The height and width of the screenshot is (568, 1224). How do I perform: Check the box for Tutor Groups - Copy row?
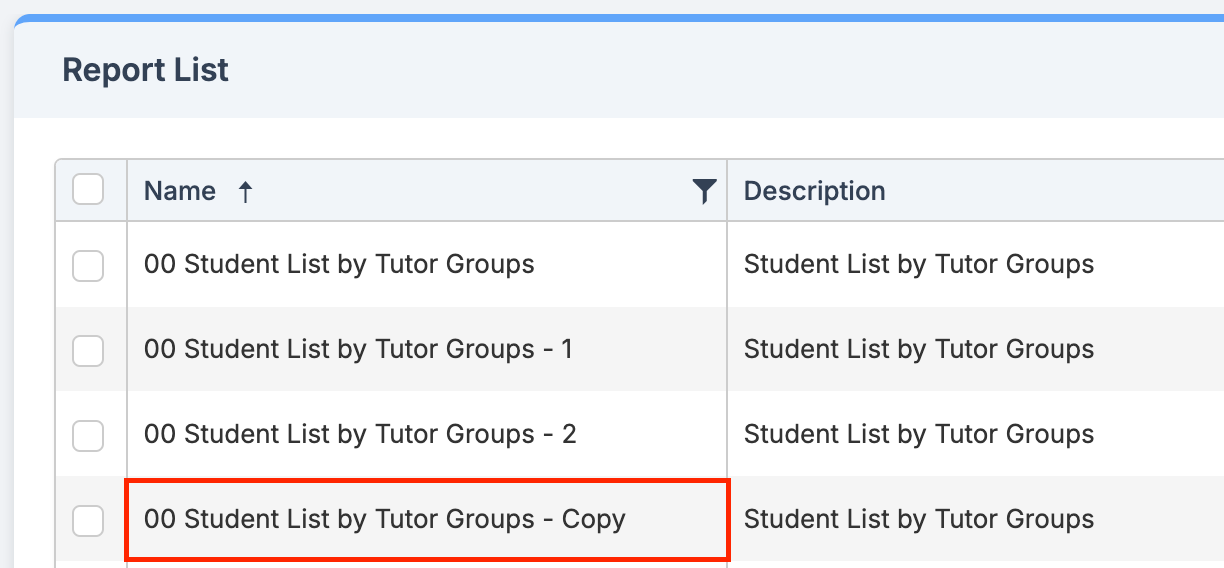[x=88, y=520]
